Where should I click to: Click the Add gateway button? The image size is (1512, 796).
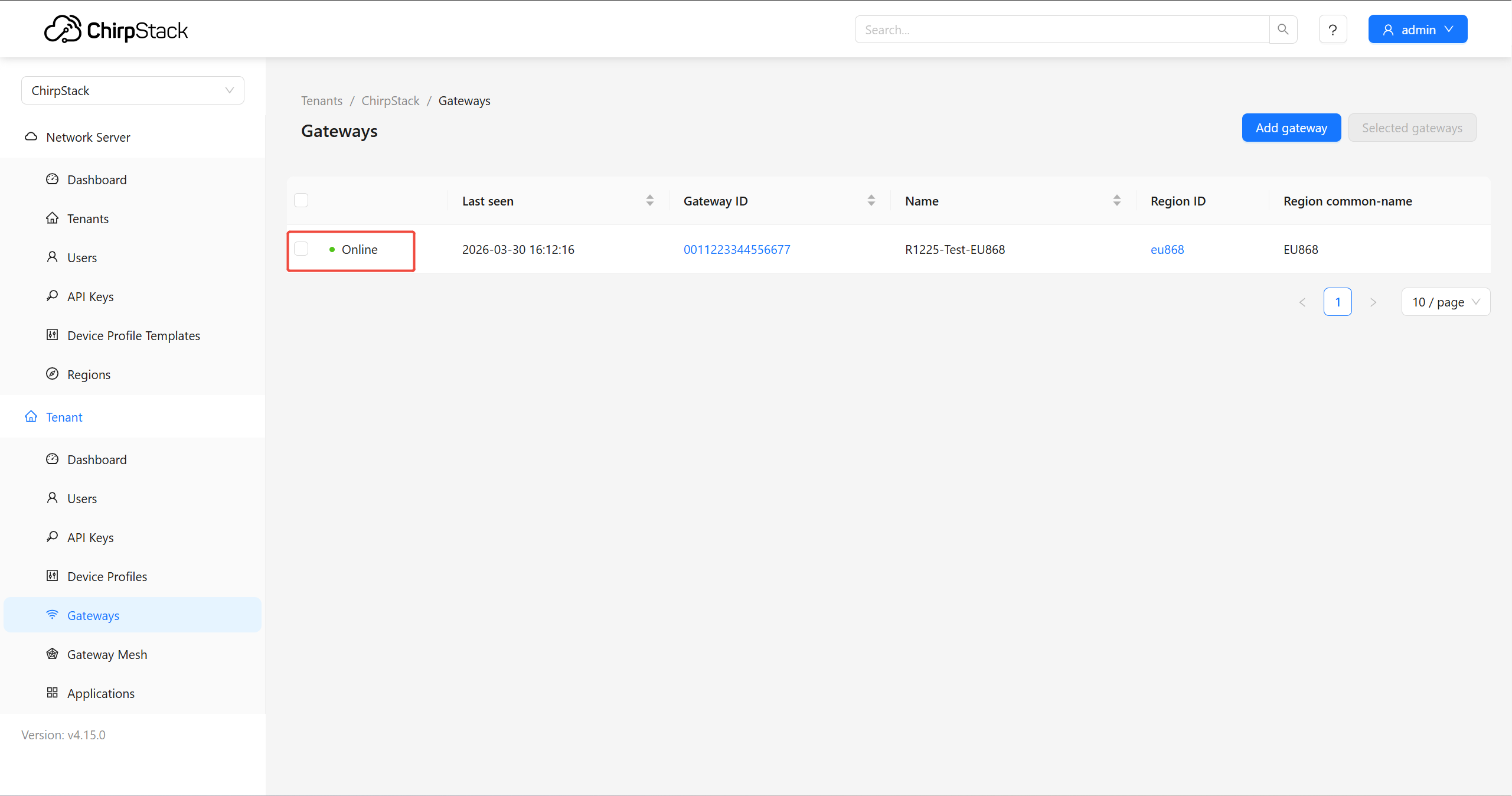tap(1291, 128)
